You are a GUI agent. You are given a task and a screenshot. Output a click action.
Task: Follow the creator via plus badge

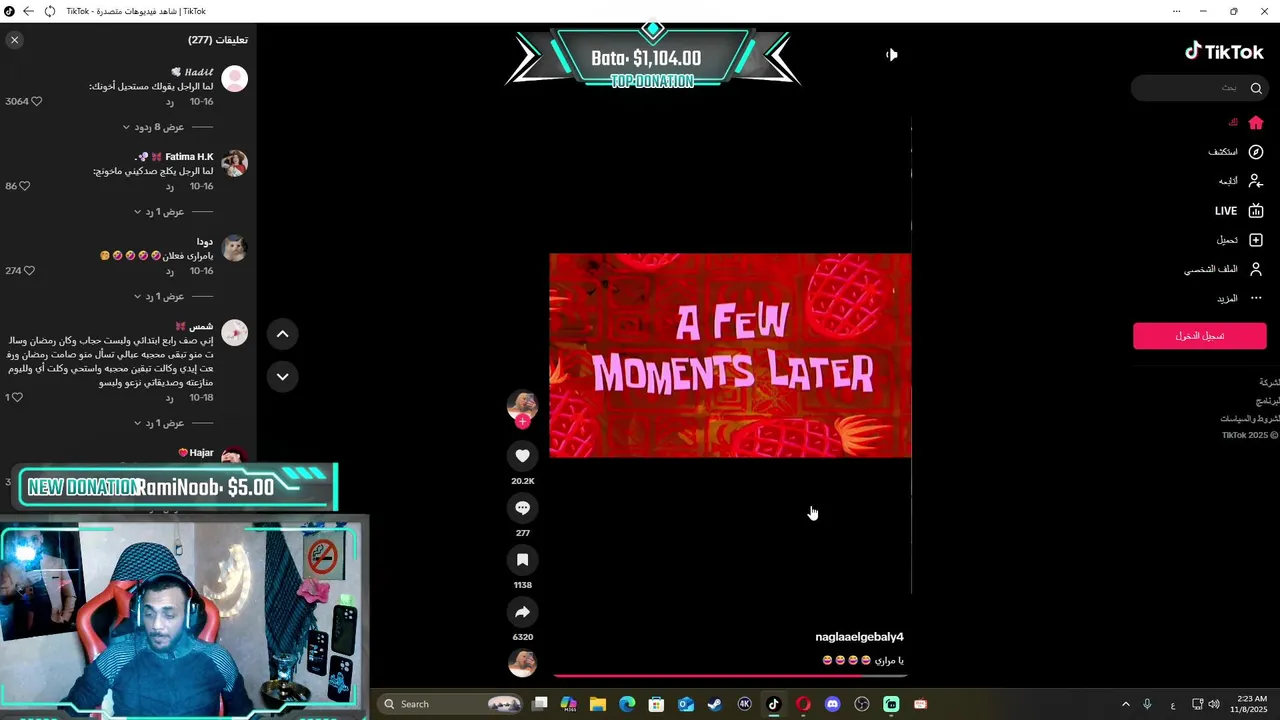click(x=522, y=422)
